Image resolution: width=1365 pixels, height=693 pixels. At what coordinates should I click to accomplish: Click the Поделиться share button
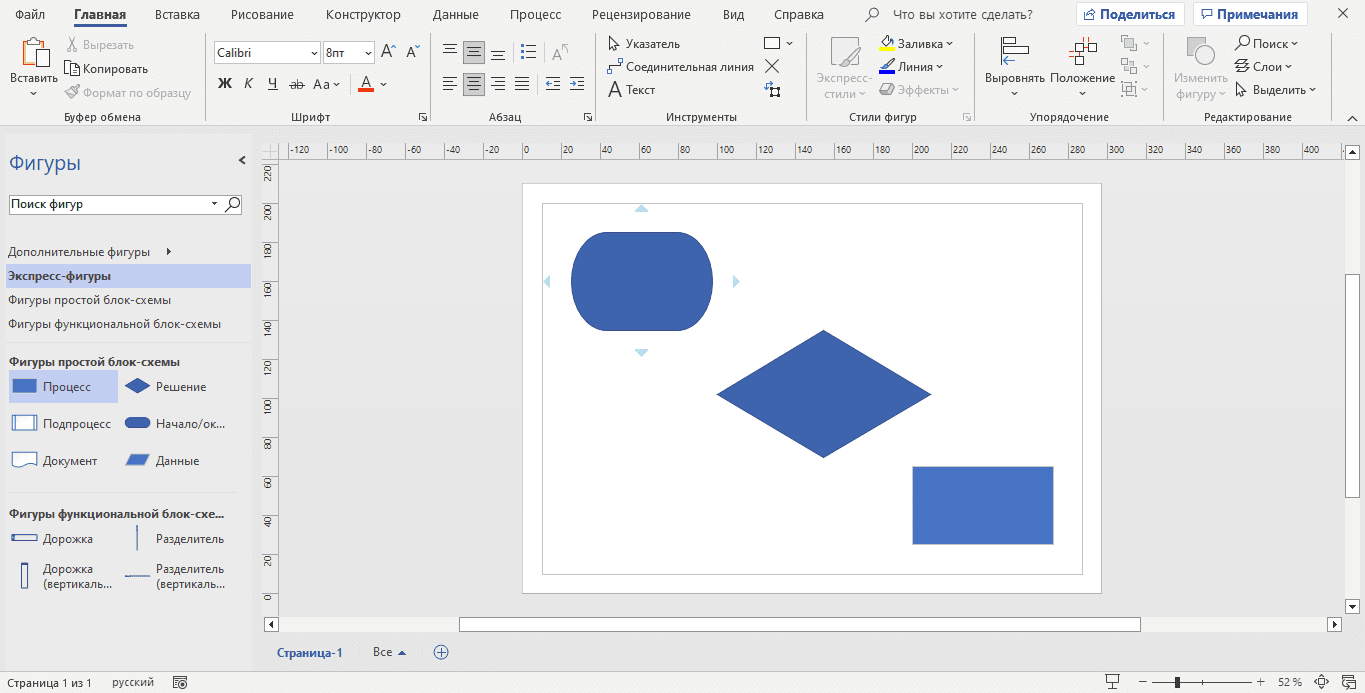pos(1130,15)
